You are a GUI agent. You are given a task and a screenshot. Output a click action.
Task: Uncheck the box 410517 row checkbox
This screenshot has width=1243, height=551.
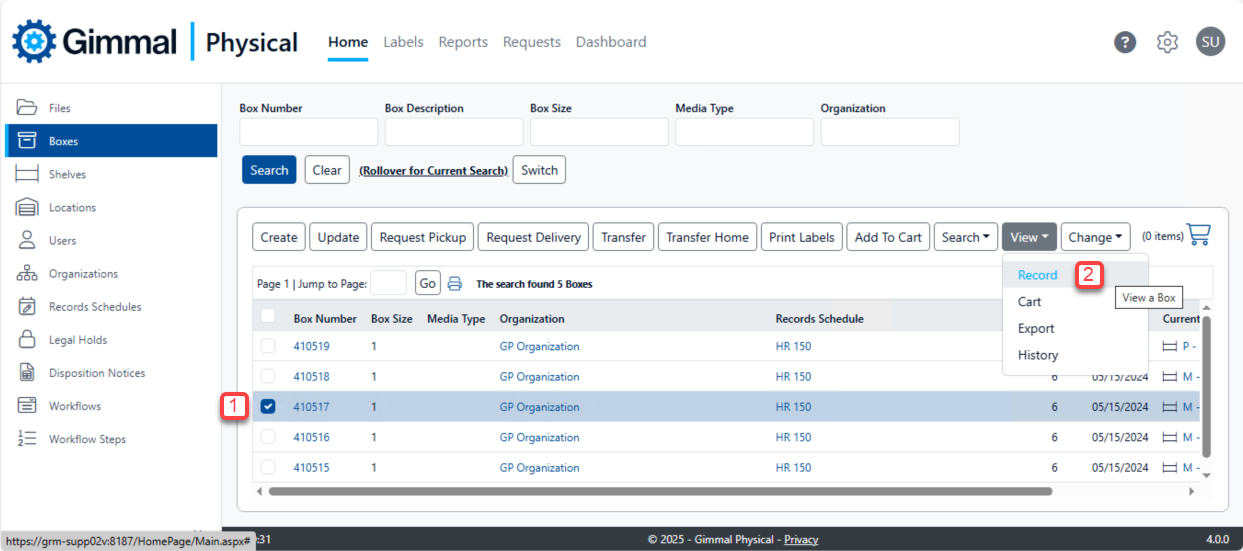pos(268,407)
